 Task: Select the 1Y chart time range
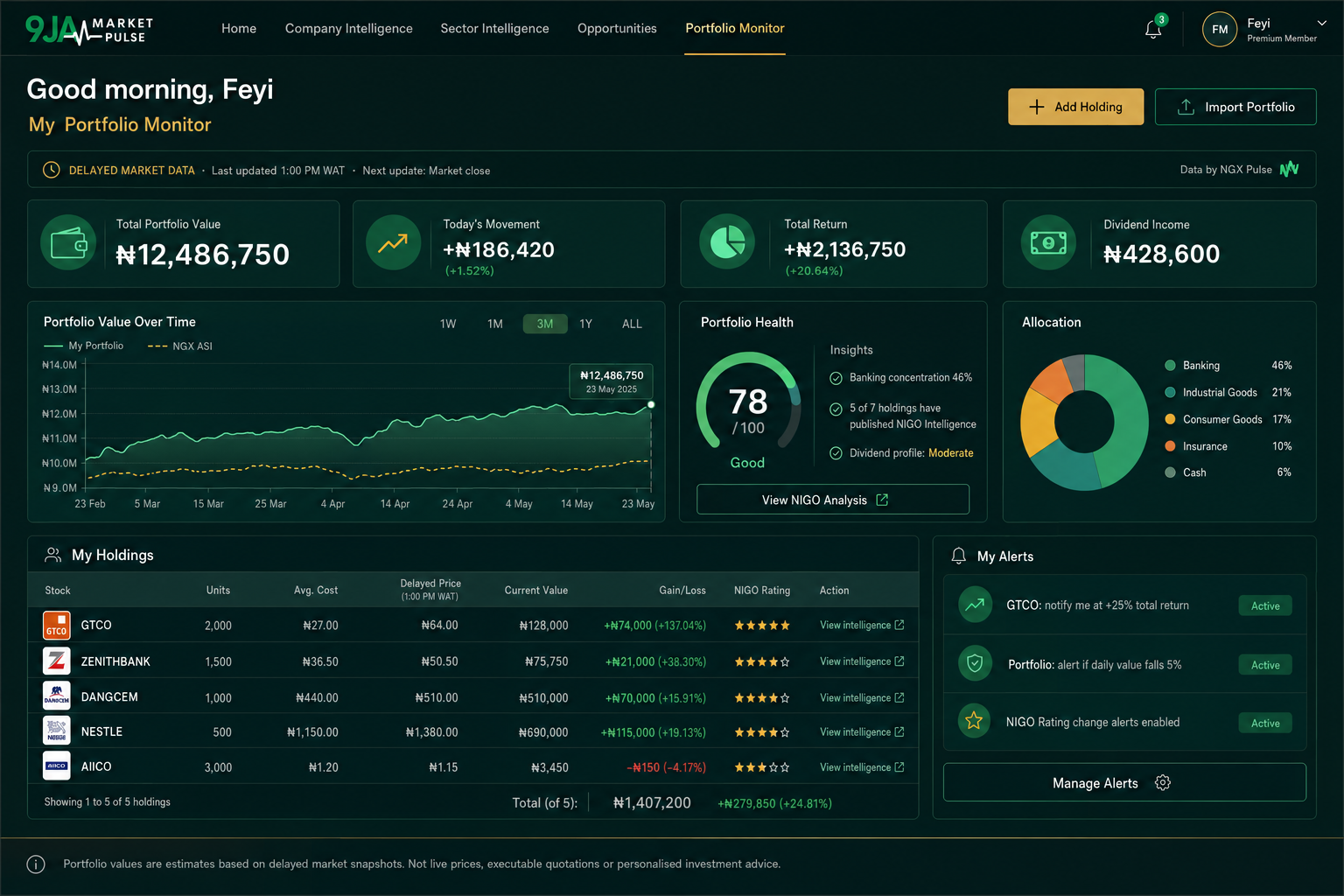pyautogui.click(x=586, y=324)
